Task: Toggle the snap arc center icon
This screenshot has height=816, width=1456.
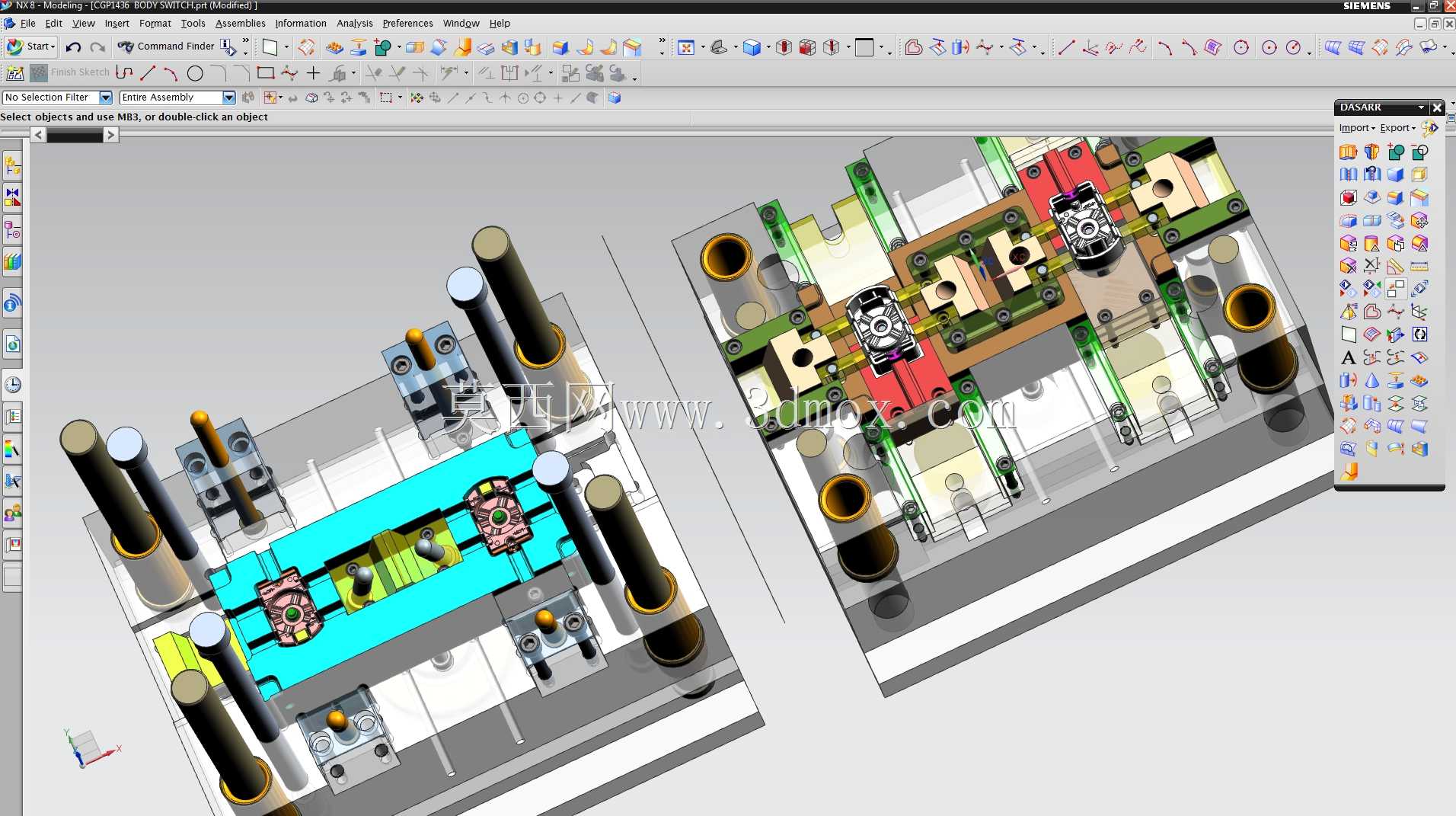Action: coord(522,98)
